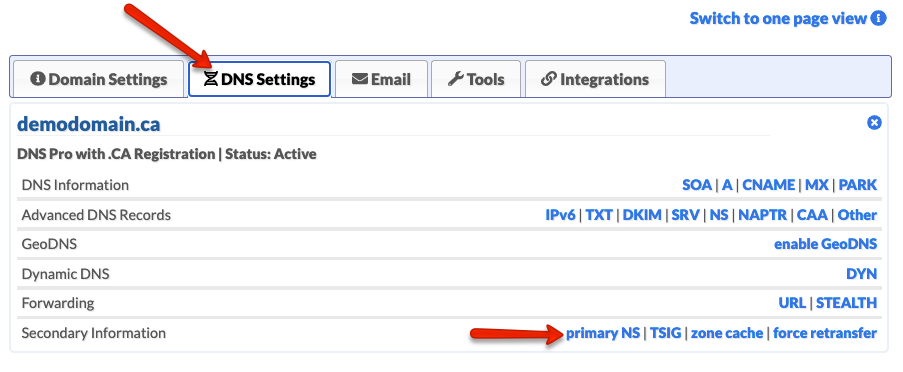
Task: Open the Tools tab
Action: 476,79
